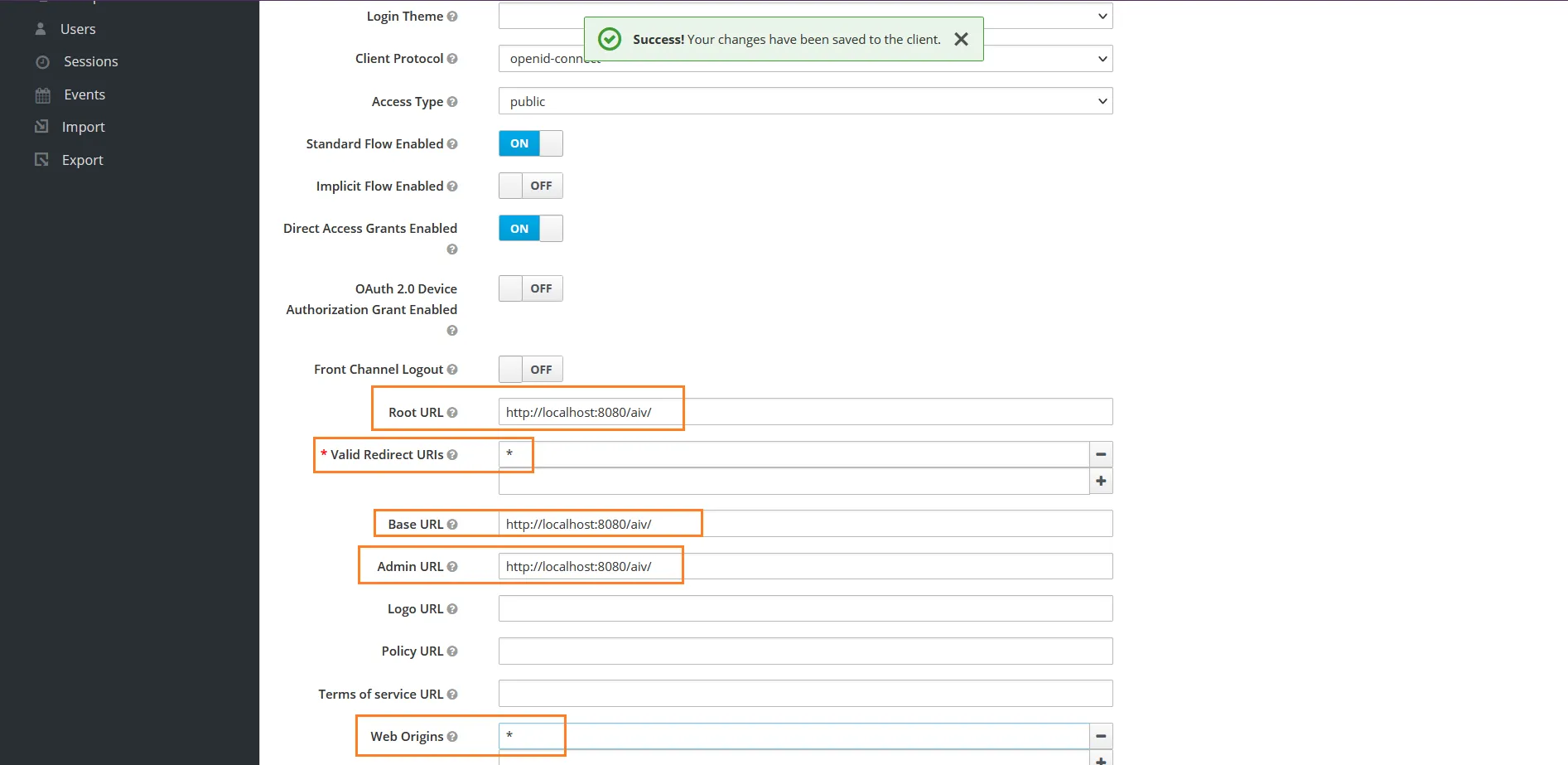This screenshot has height=765, width=1568.
Task: Show help for Login Theme
Action: 452,16
